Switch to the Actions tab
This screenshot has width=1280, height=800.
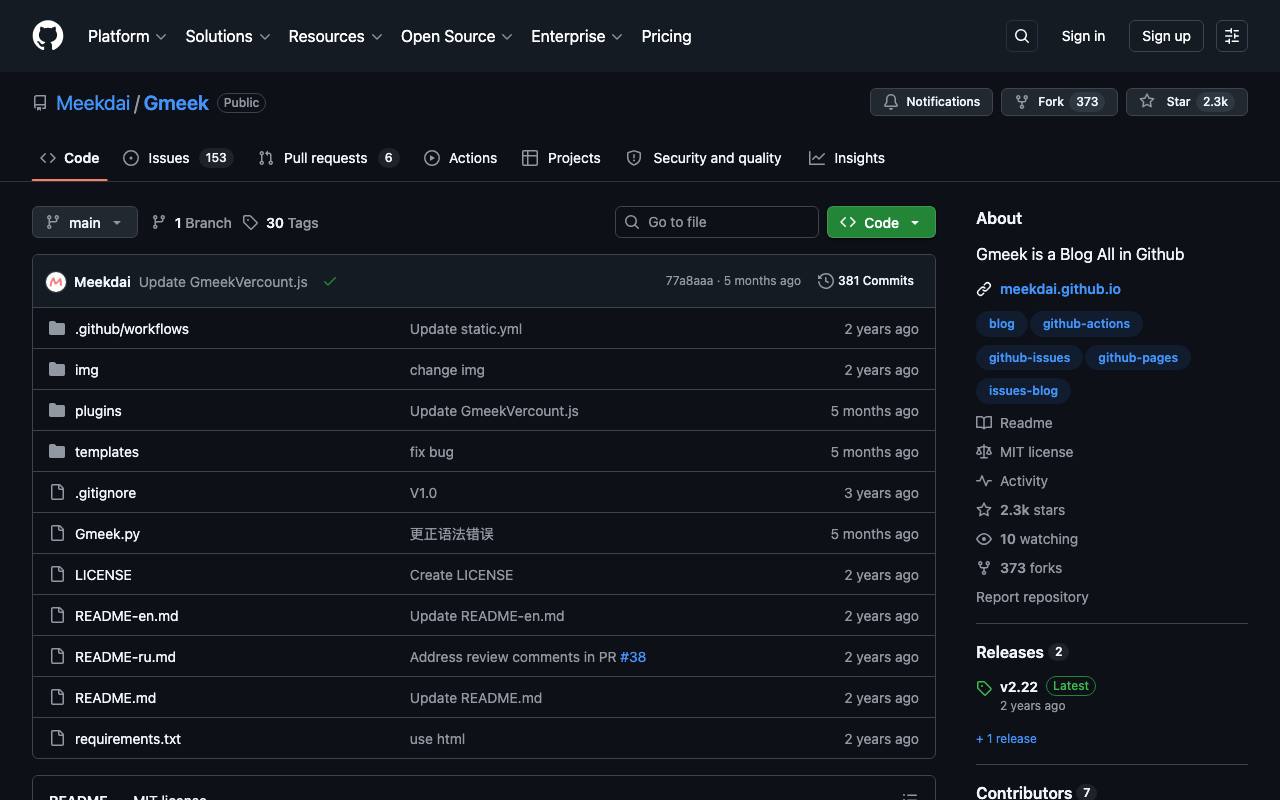(x=460, y=158)
